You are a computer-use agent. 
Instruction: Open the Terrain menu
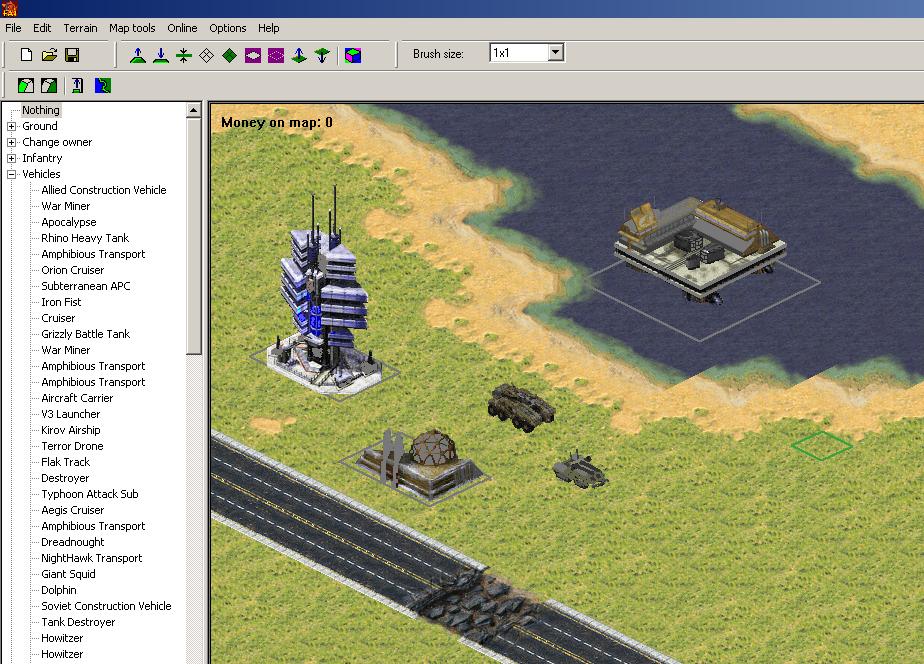click(x=80, y=28)
